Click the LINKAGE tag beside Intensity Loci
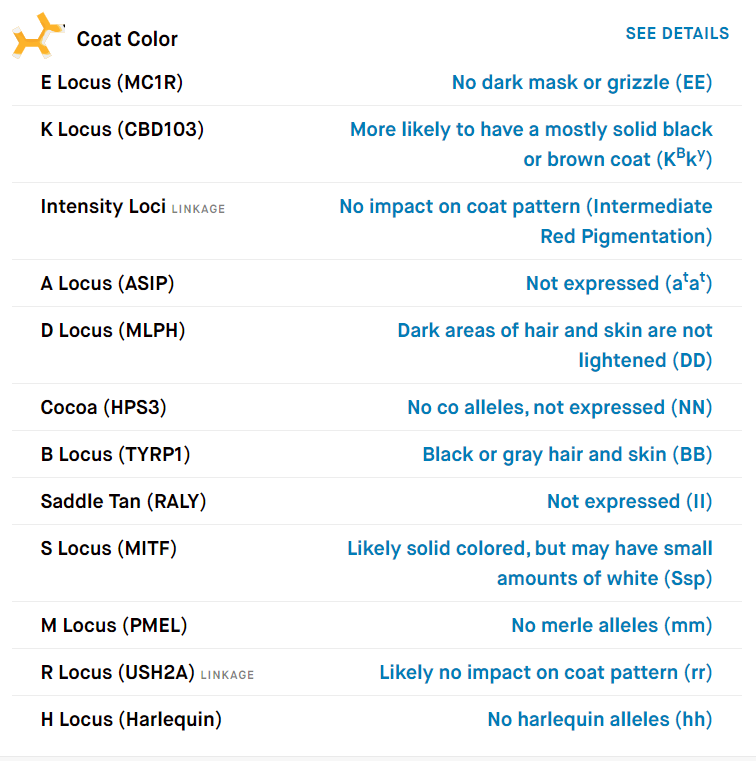 (x=198, y=209)
